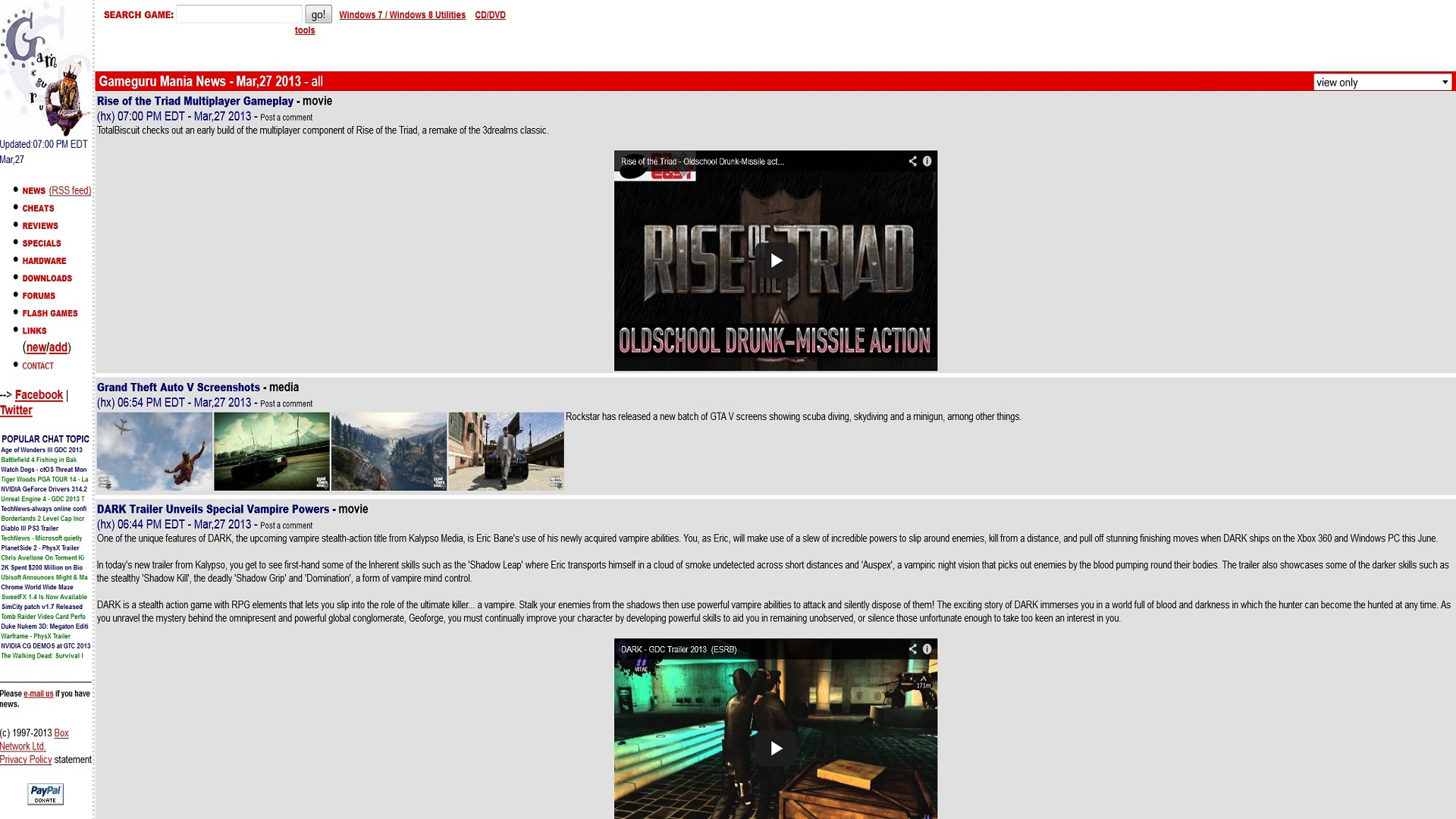Screen dimensions: 1456x819
Task: Click info icon on Rise of the Triad video
Action: tap(927, 161)
